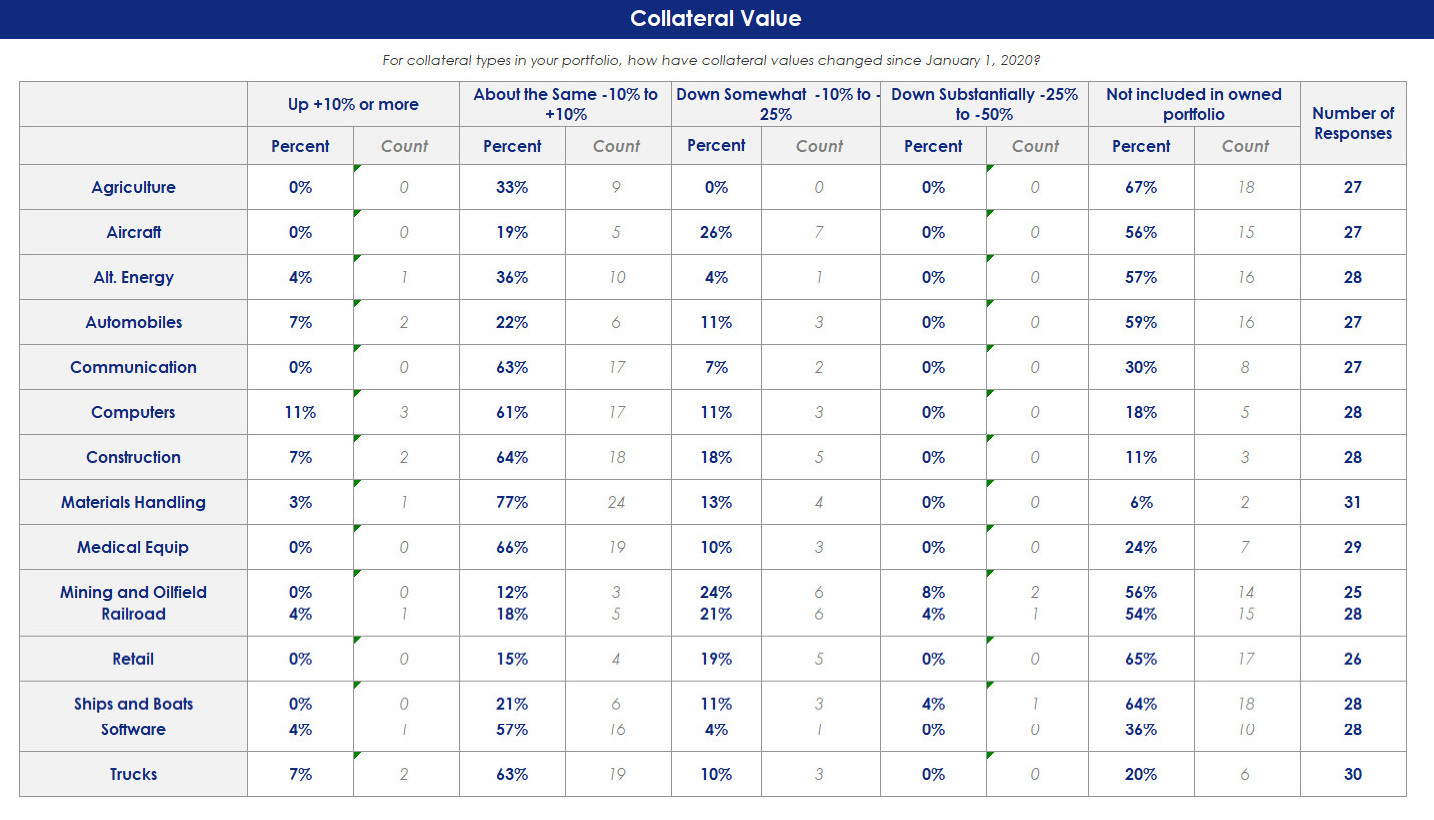Click the Mining and Oilfield label
Screen dimensions: 1434x820
pos(133,592)
